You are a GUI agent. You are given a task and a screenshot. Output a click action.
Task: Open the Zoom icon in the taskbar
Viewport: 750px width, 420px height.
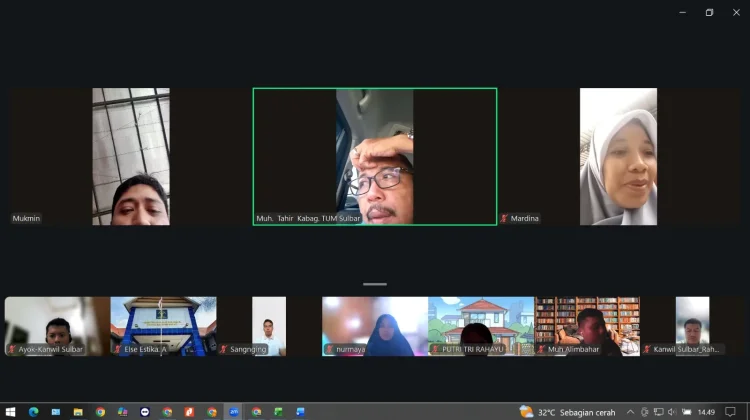234,412
